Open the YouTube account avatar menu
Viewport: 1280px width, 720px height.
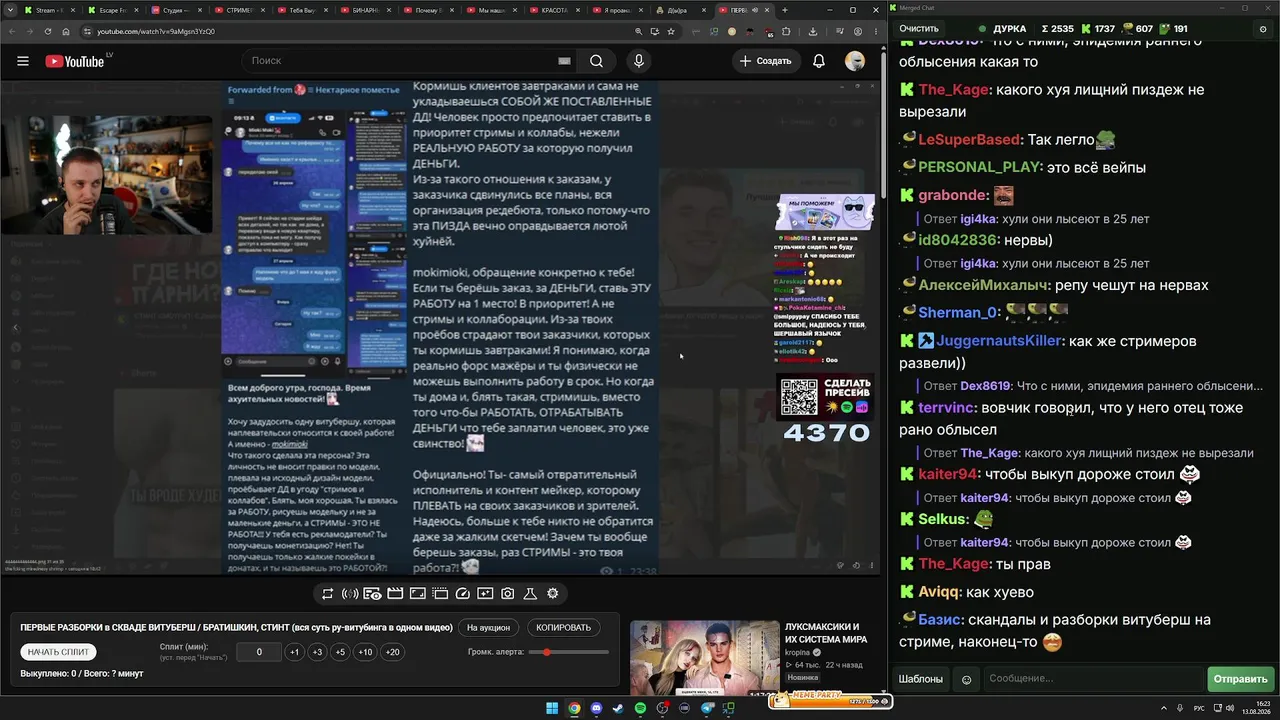[x=855, y=61]
